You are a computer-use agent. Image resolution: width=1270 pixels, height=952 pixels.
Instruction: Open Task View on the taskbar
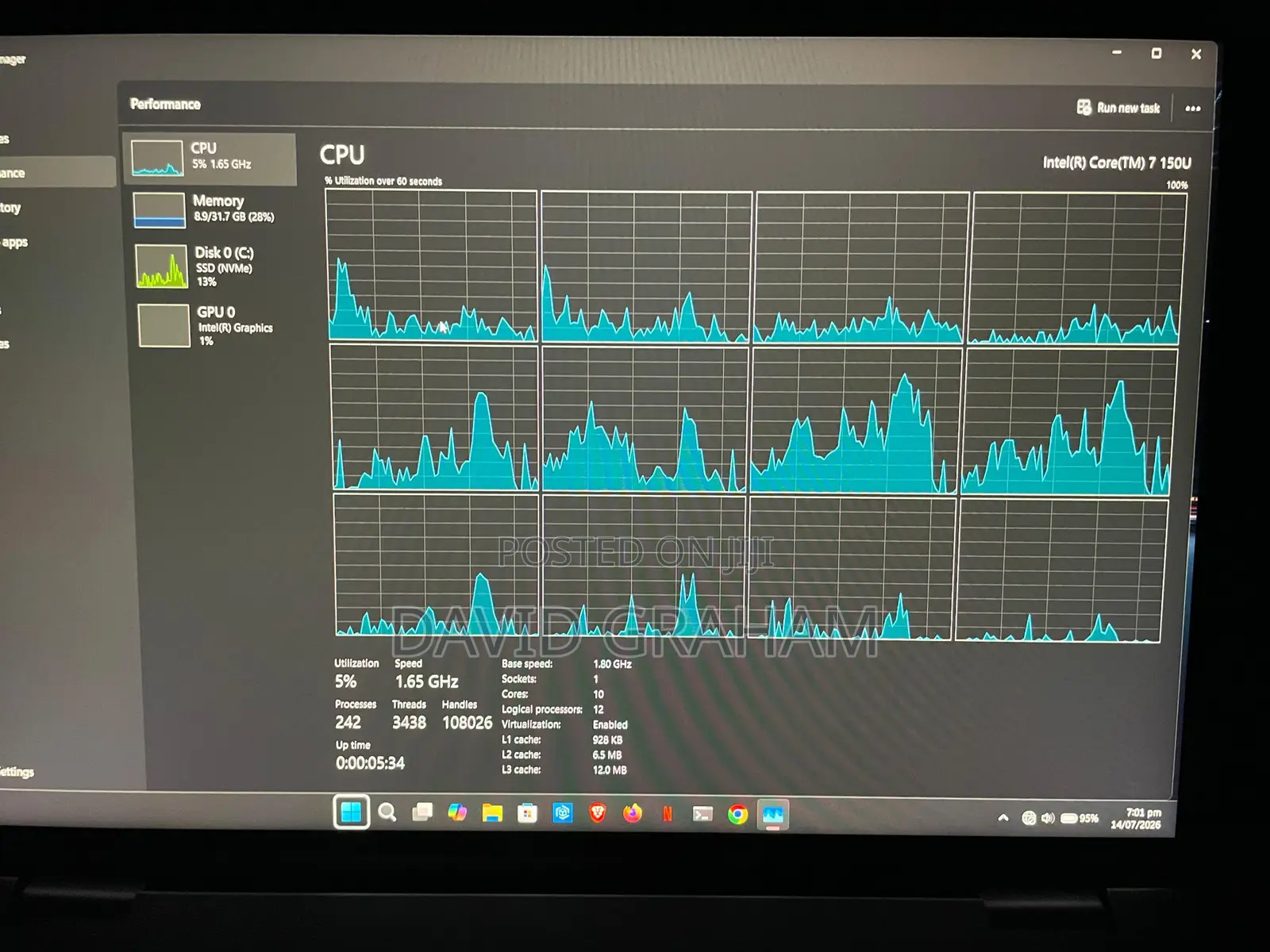point(422,812)
